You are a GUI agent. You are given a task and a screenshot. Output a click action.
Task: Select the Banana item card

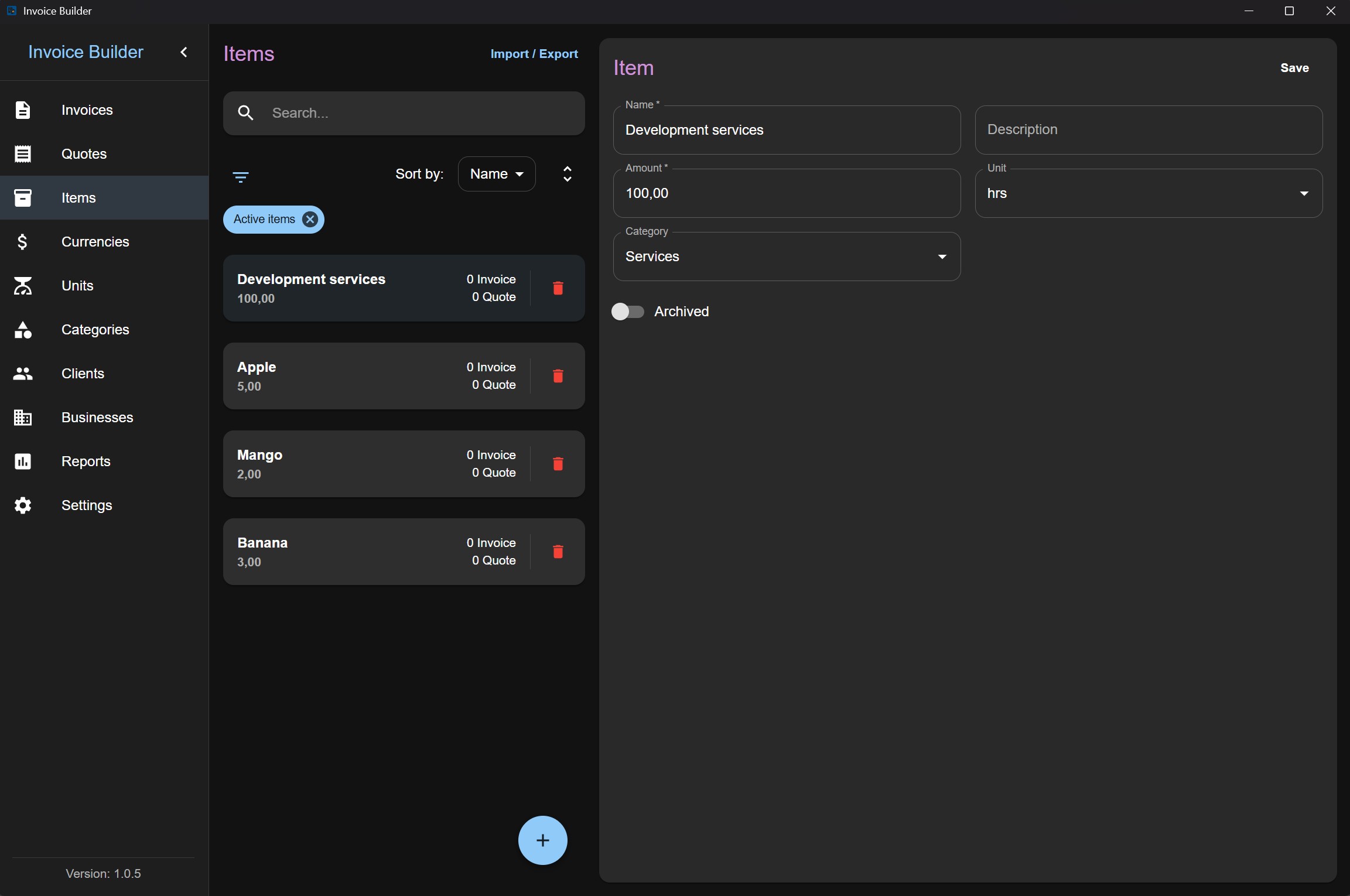click(x=404, y=552)
